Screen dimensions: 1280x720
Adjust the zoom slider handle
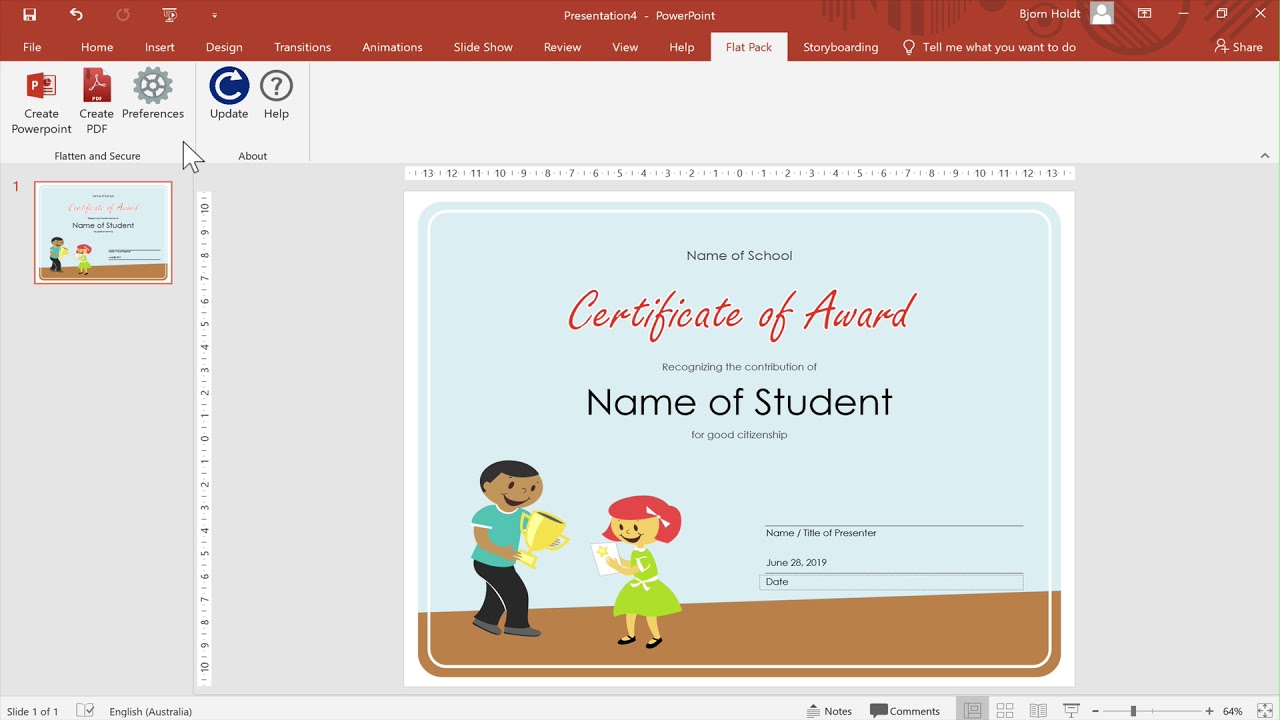coord(1133,711)
